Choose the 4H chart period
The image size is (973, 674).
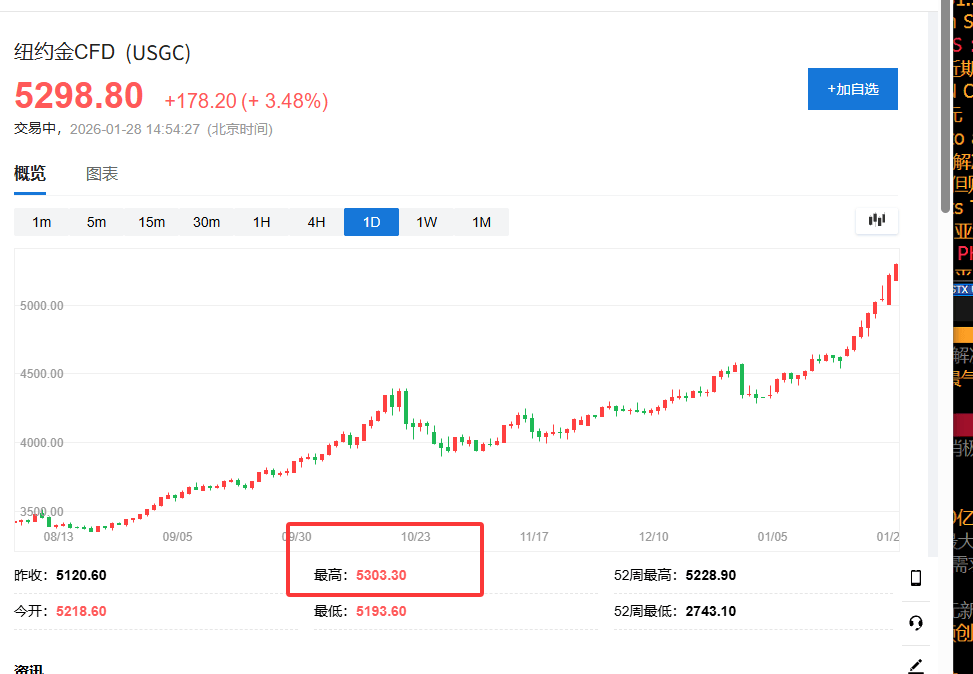[x=316, y=222]
